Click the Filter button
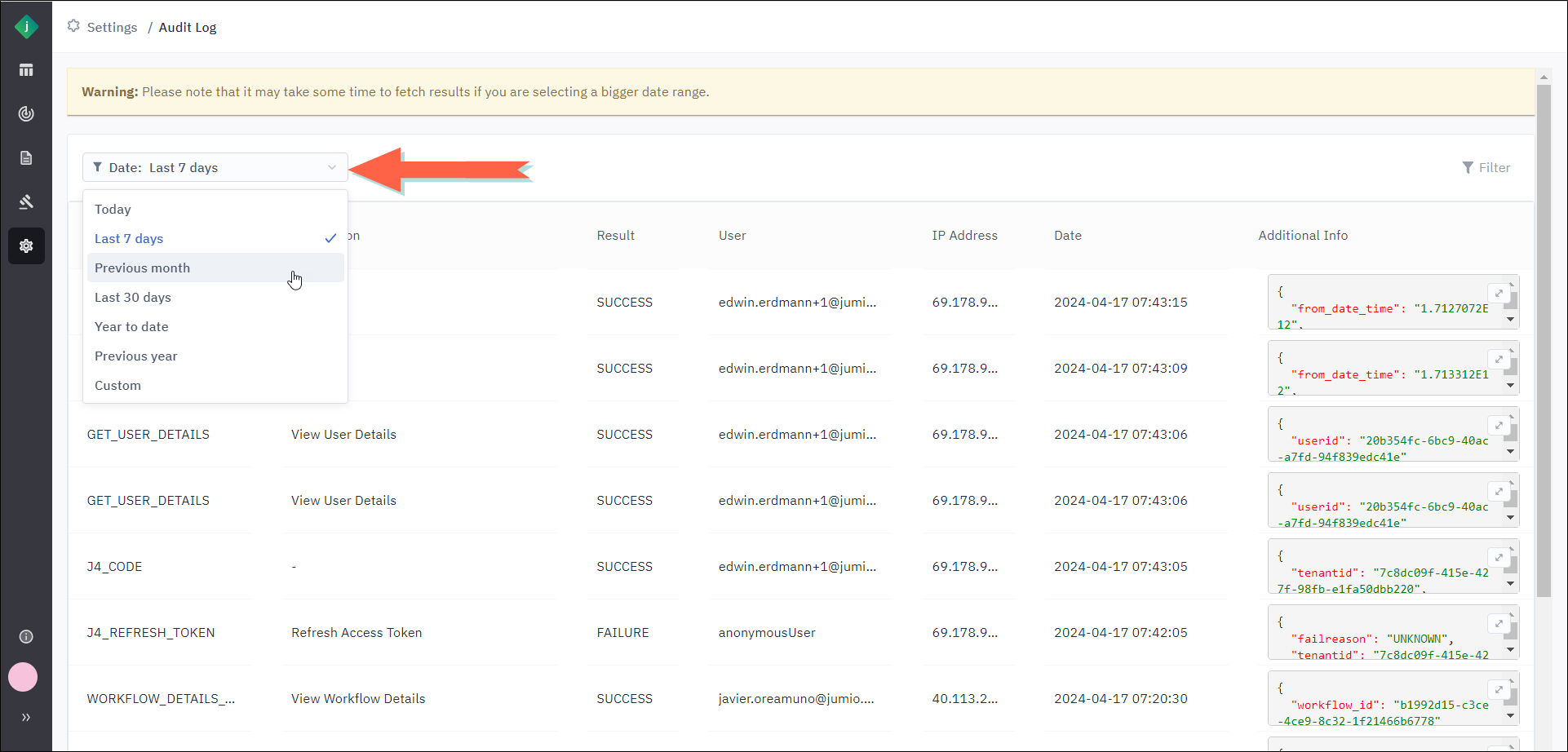Image resolution: width=1568 pixels, height=752 pixels. 1486,167
